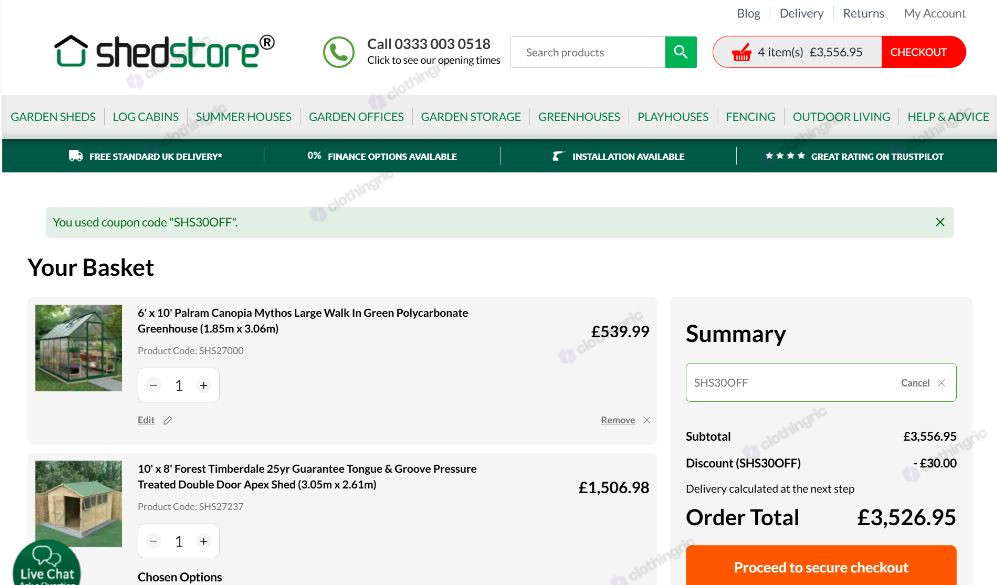Screen dimensions: 997x585
Task: Click the Trustpilot stars in banner
Action: point(785,156)
